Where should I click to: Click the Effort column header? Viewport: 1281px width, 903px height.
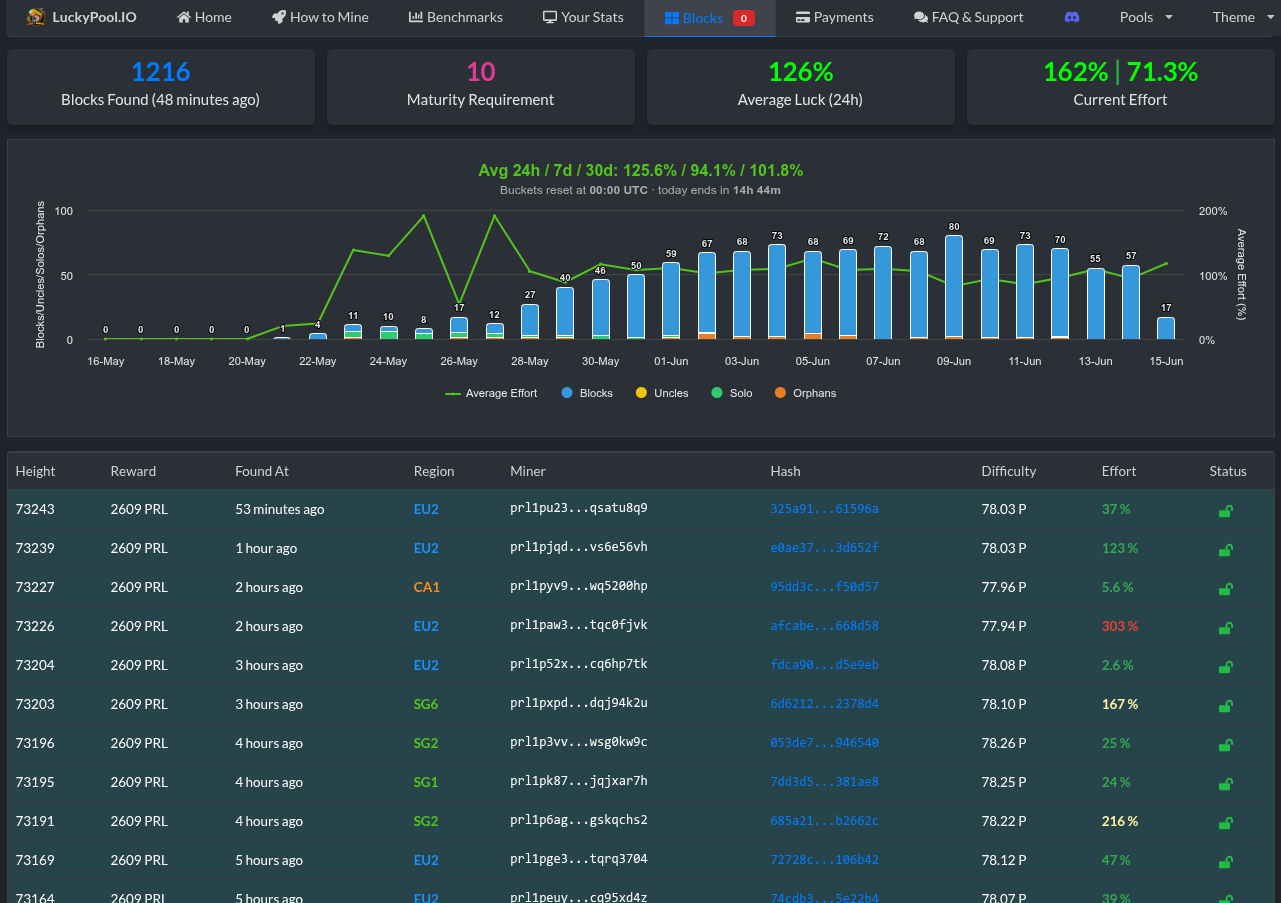(x=1119, y=471)
